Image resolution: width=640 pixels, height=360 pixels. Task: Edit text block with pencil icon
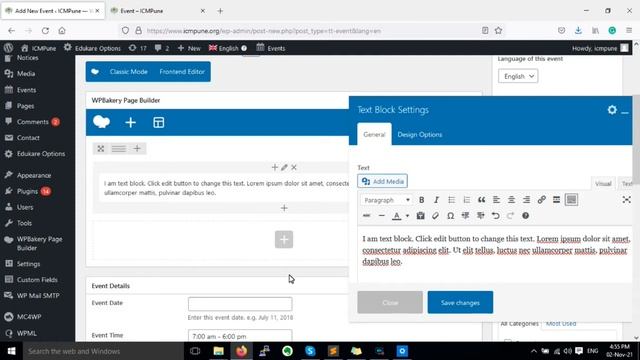point(284,167)
